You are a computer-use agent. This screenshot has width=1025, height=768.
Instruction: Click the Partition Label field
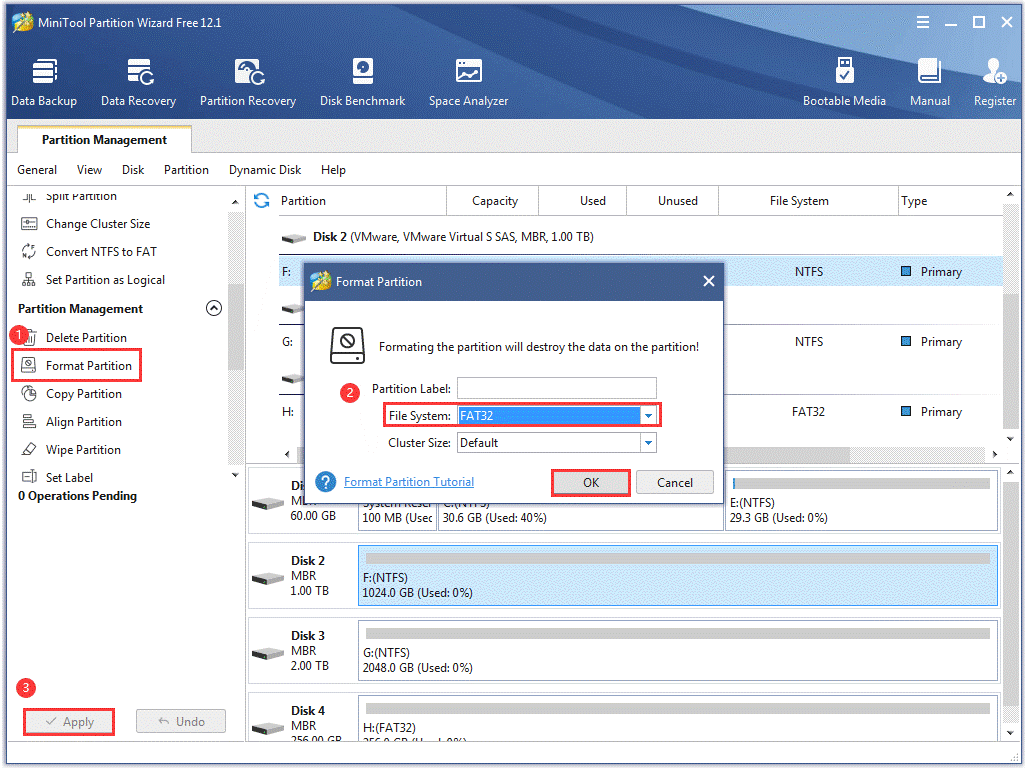click(x=556, y=388)
